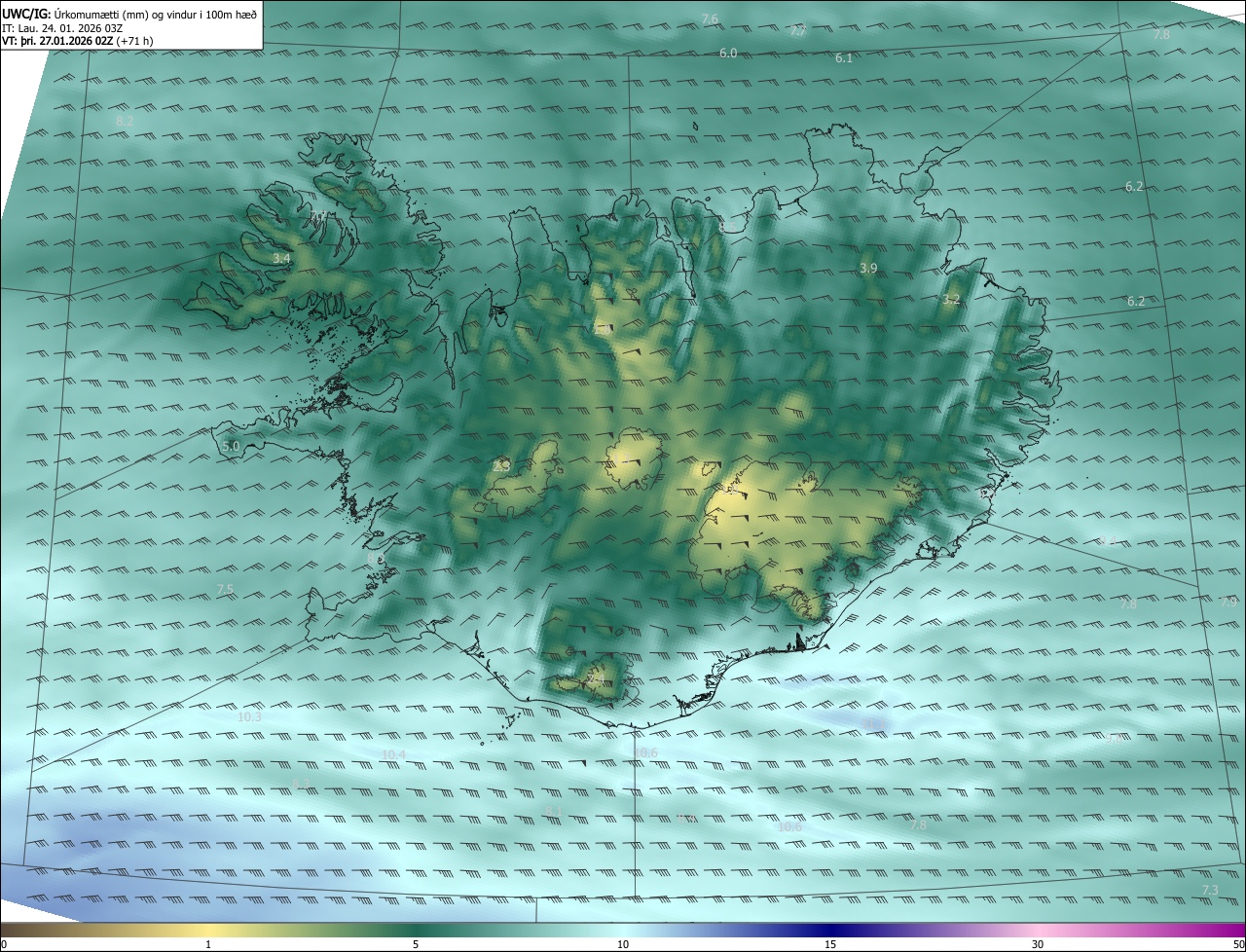This screenshot has height=952, width=1246.
Task: Select the map value 6.0
Action: 728,54
